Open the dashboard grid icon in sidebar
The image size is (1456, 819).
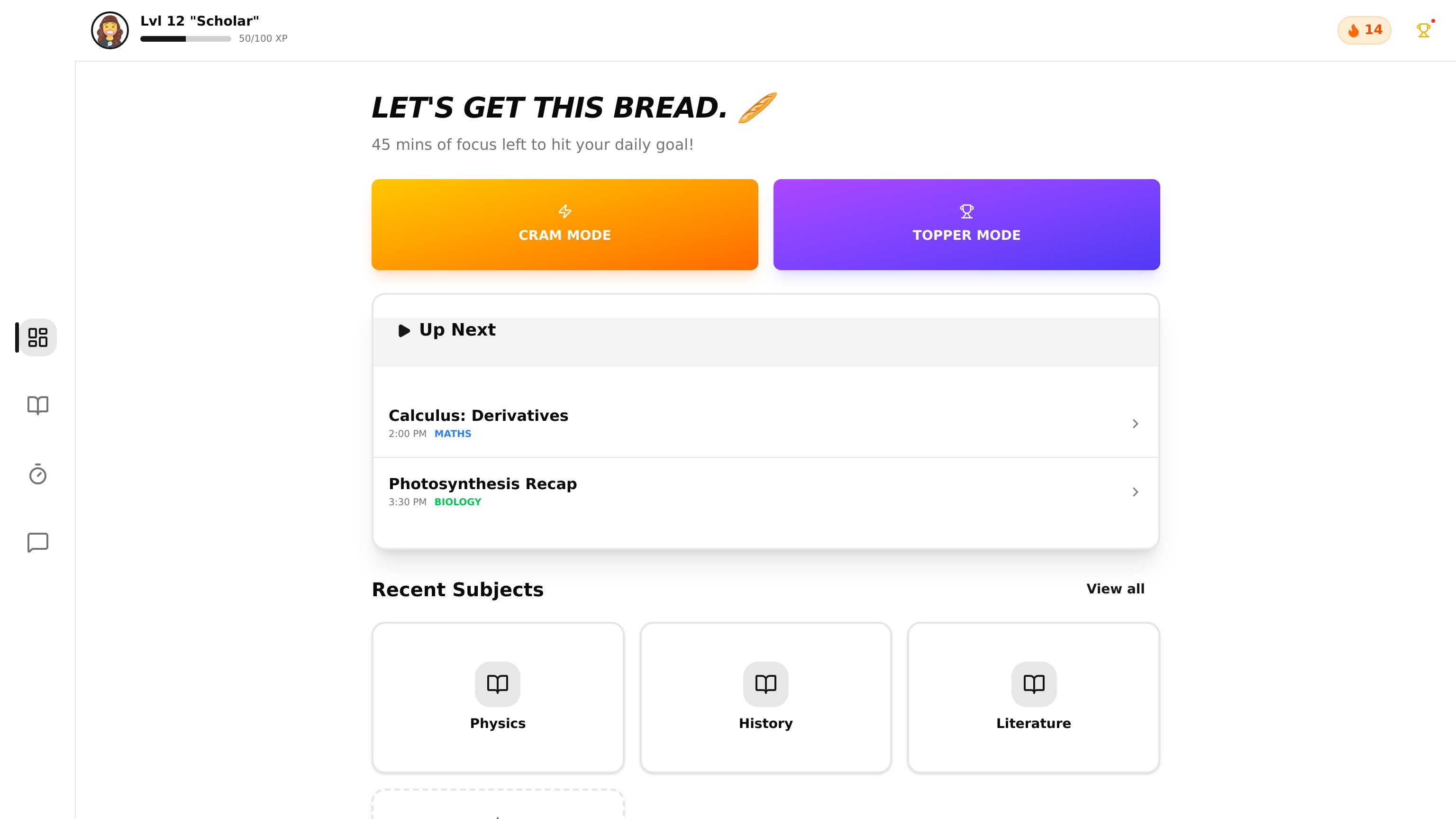pyautogui.click(x=37, y=337)
